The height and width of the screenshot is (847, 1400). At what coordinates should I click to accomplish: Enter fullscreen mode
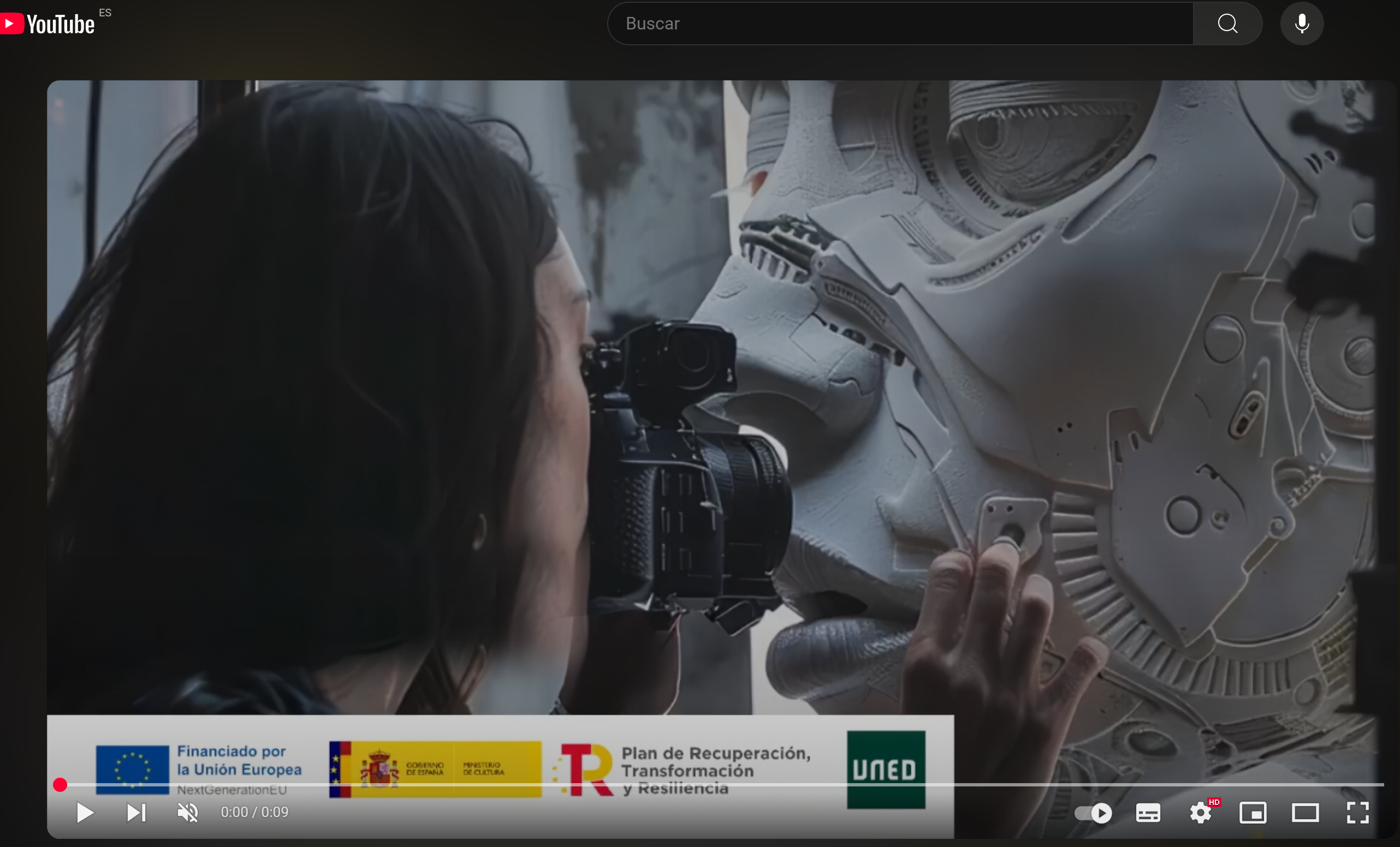1357,813
